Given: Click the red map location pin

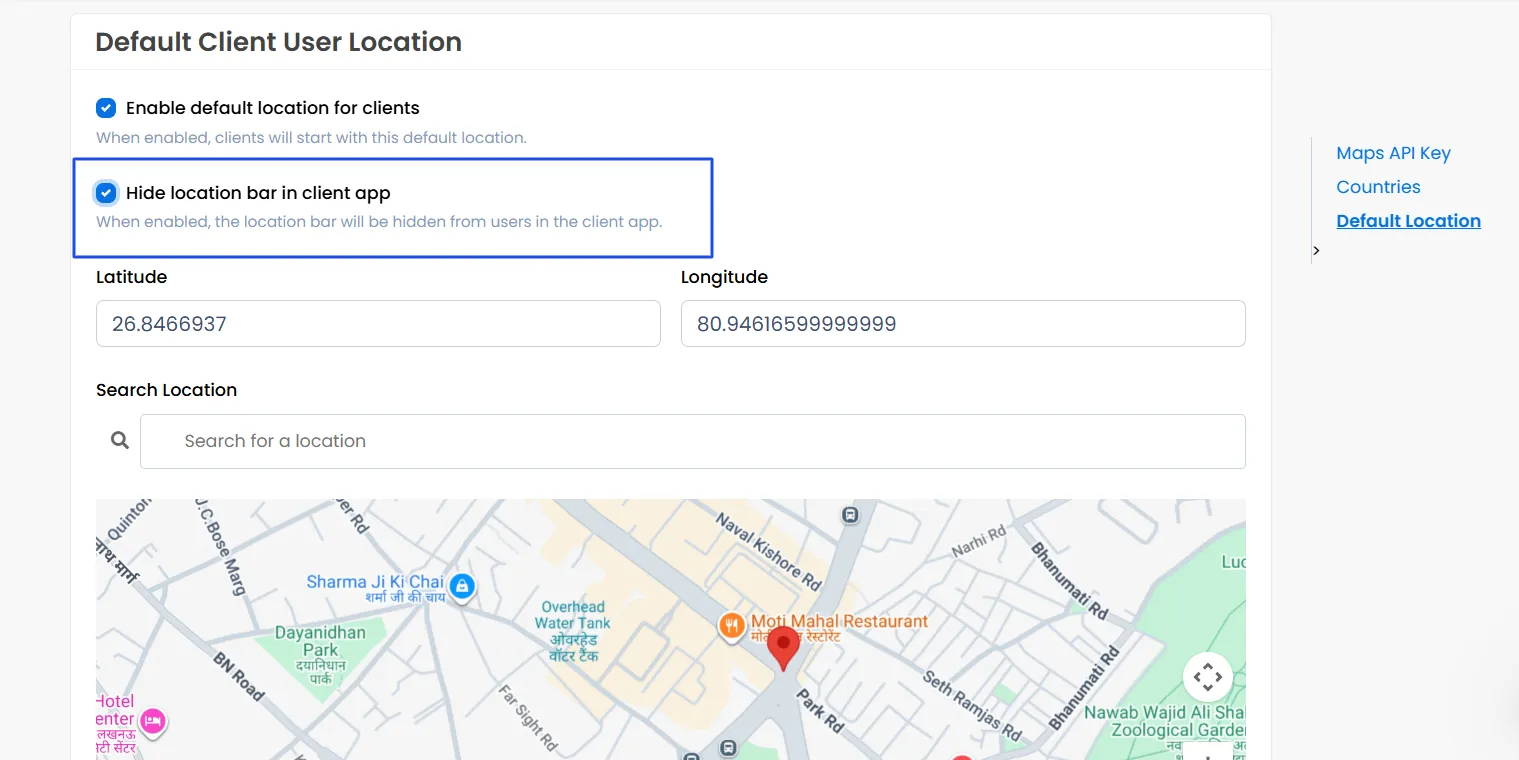Looking at the screenshot, I should (784, 648).
